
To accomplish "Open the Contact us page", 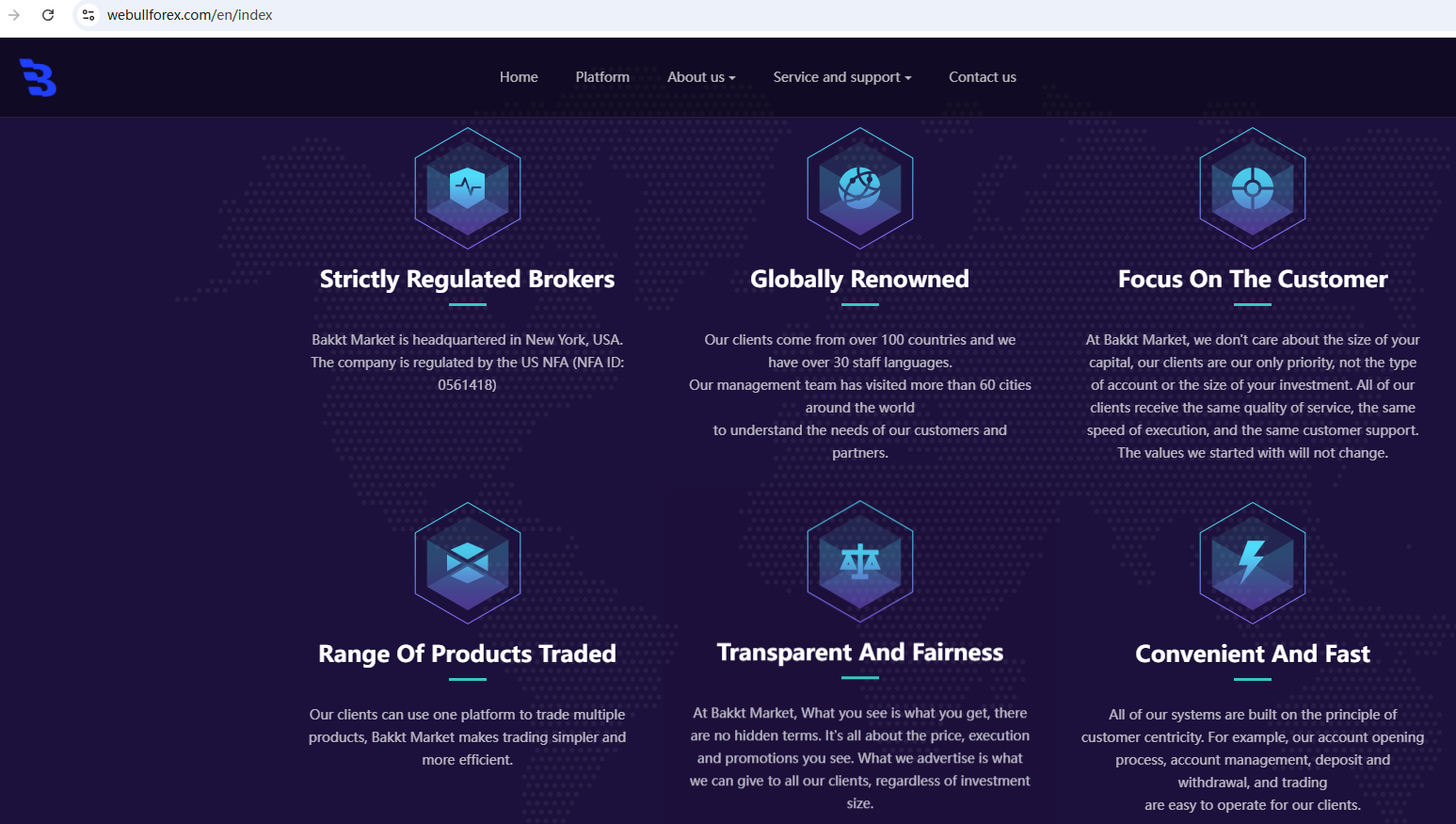I will pos(983,77).
